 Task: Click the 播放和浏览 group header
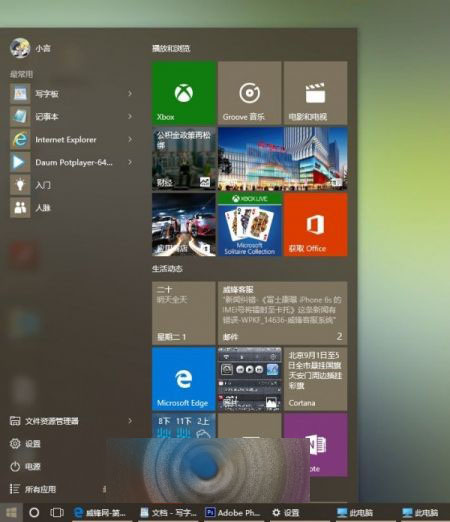point(171,49)
